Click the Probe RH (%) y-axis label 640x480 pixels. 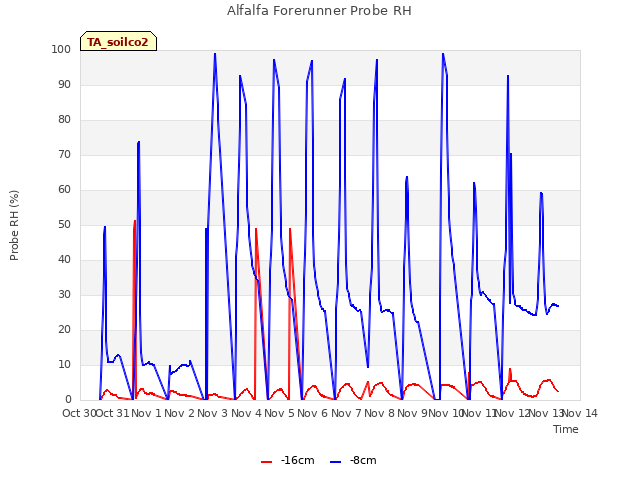14,225
